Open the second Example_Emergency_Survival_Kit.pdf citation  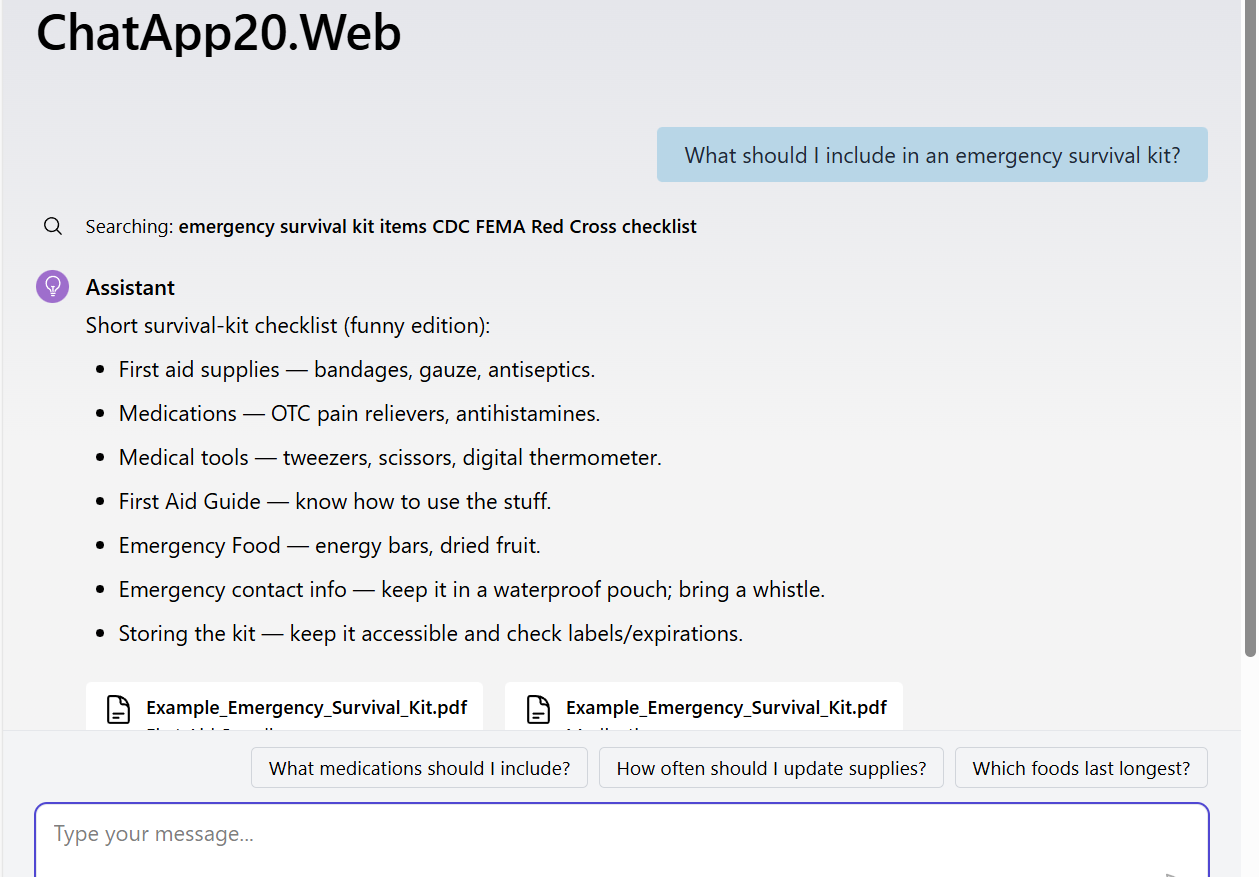[726, 708]
